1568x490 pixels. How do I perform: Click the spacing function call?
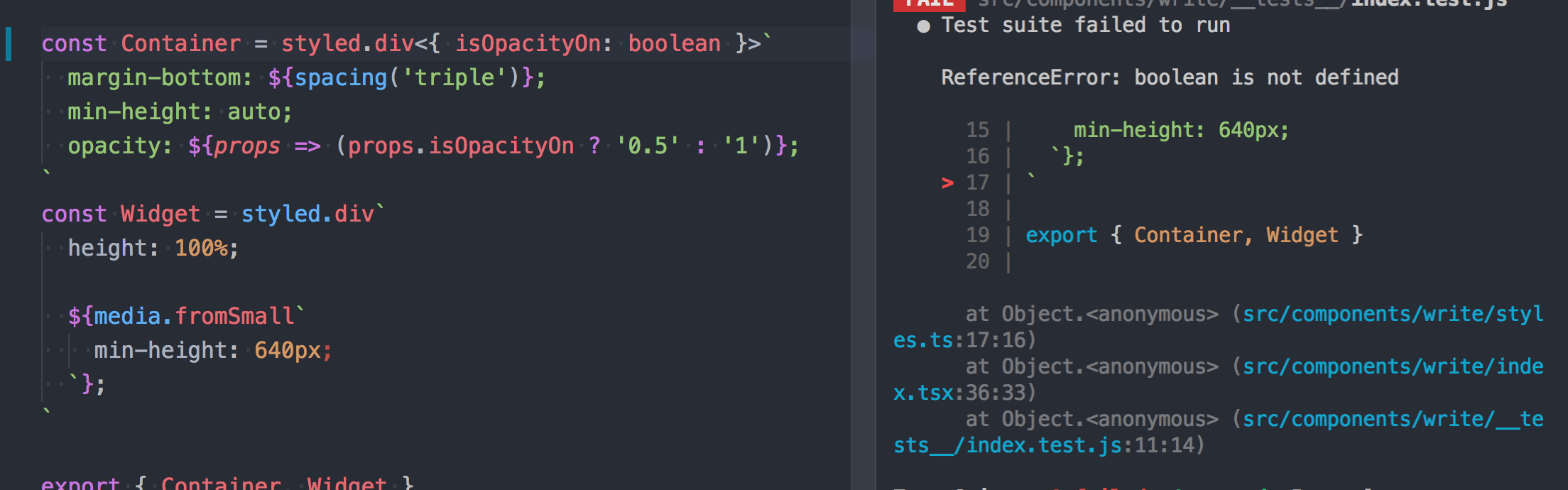pyautogui.click(x=341, y=78)
